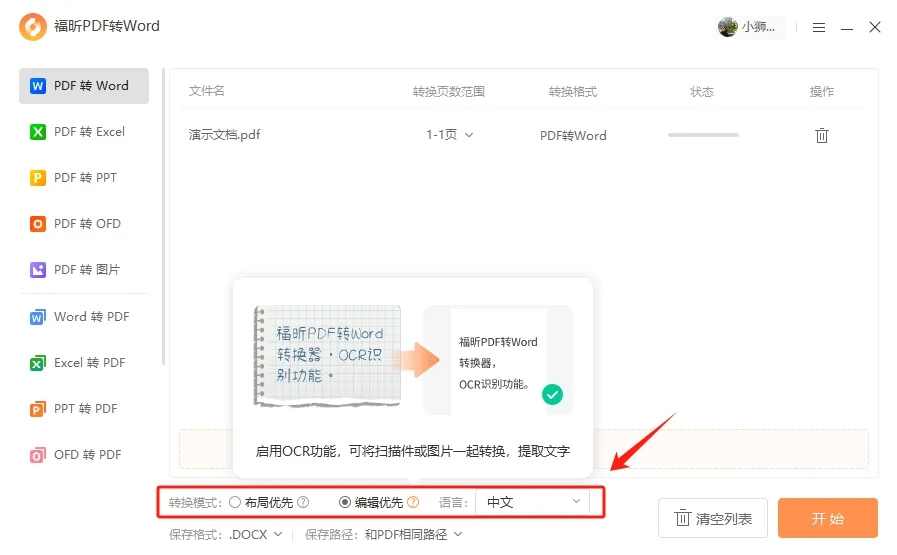Click the 转换格式 column header

pos(573,92)
